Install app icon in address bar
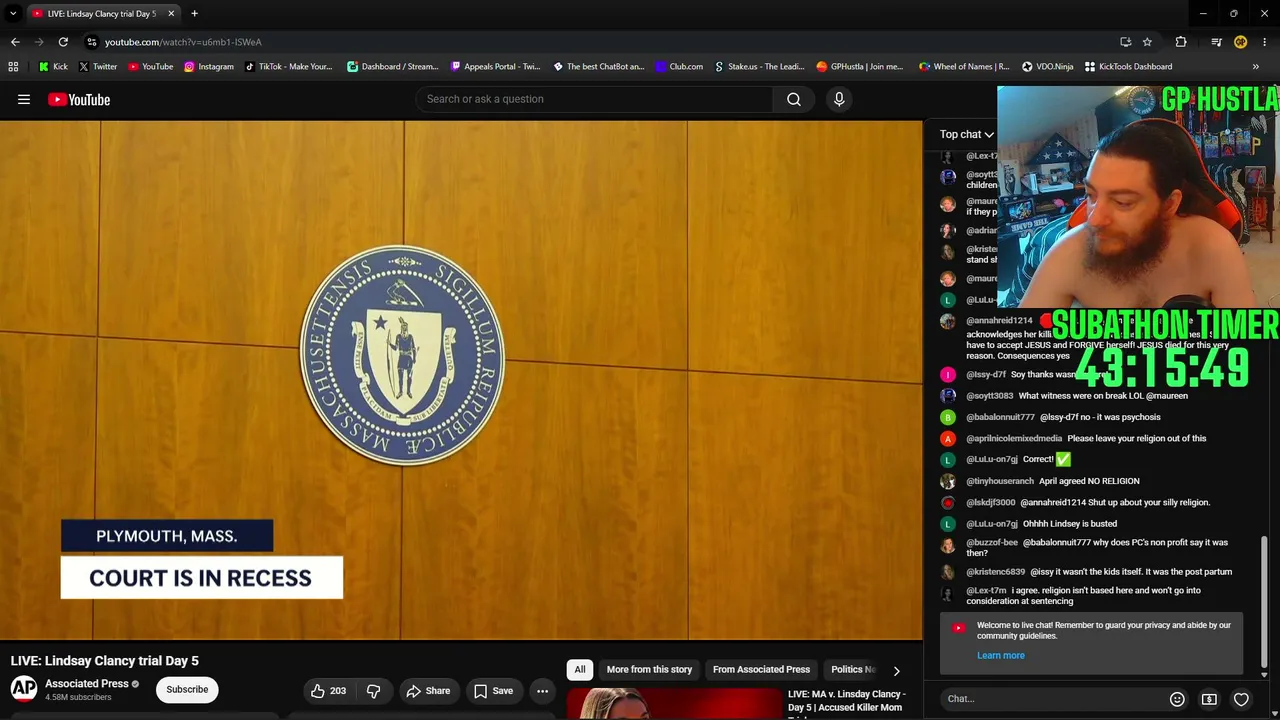 pos(1125,42)
